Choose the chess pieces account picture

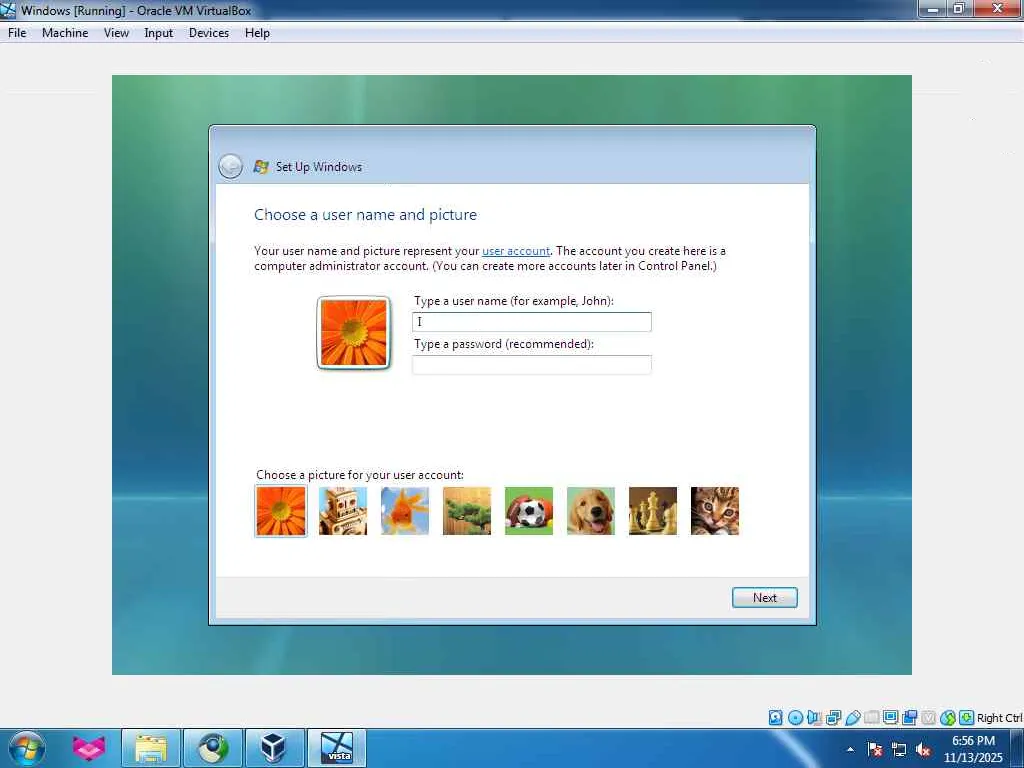click(653, 511)
